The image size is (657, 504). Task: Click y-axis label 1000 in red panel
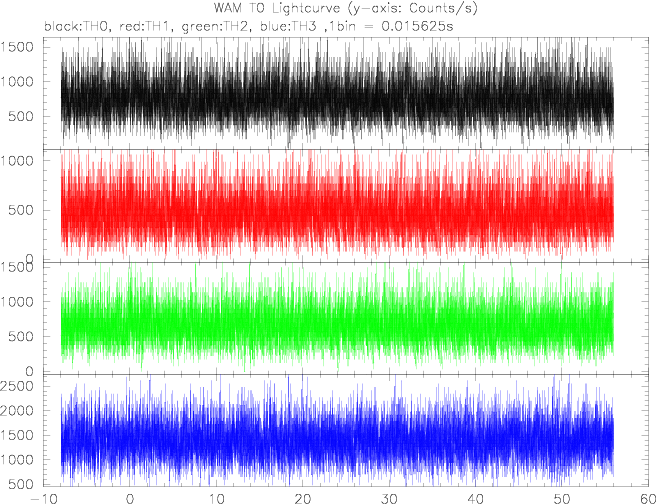pyautogui.click(x=17, y=160)
